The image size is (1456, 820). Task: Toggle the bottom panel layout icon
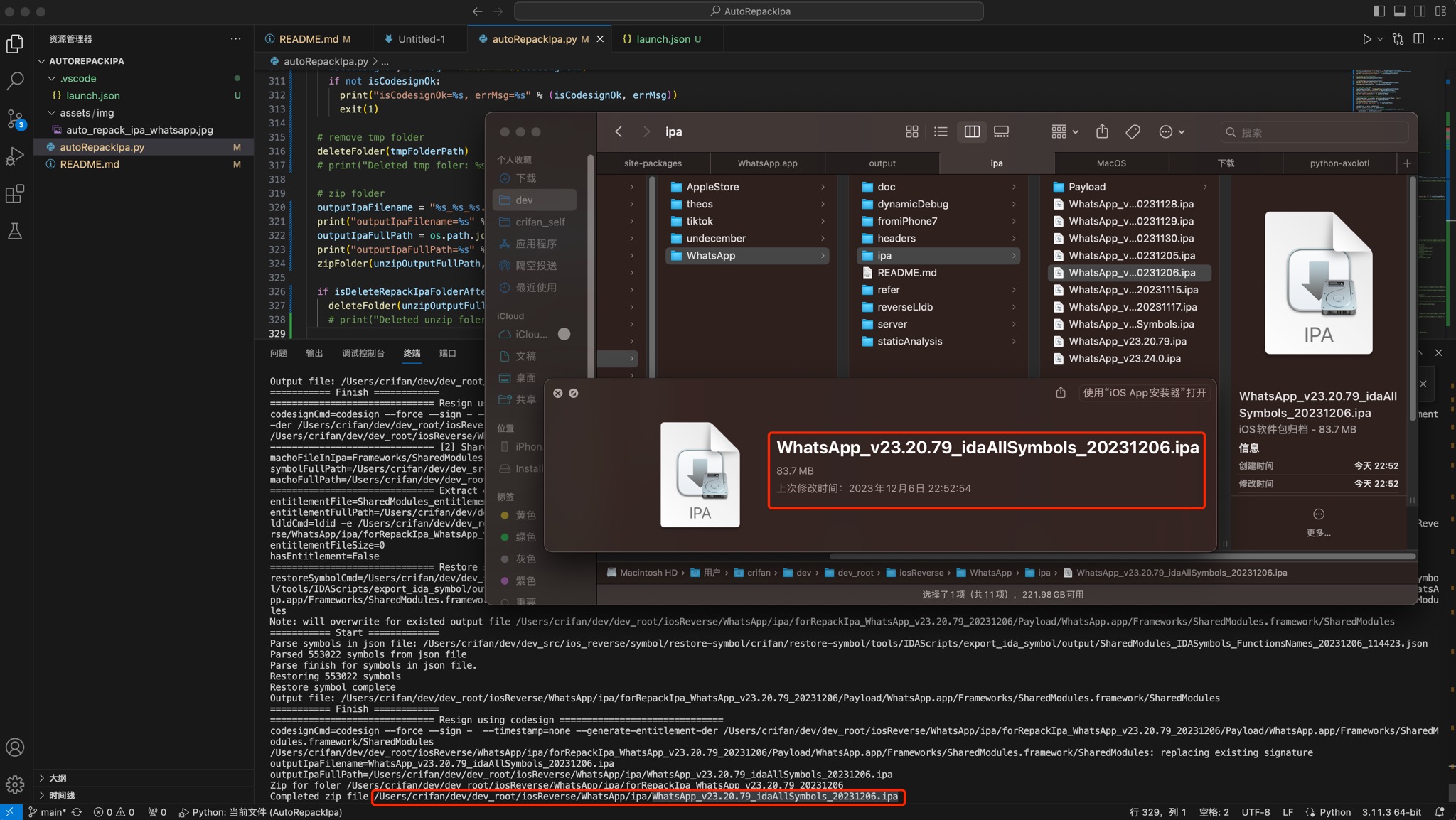pyautogui.click(x=1399, y=11)
